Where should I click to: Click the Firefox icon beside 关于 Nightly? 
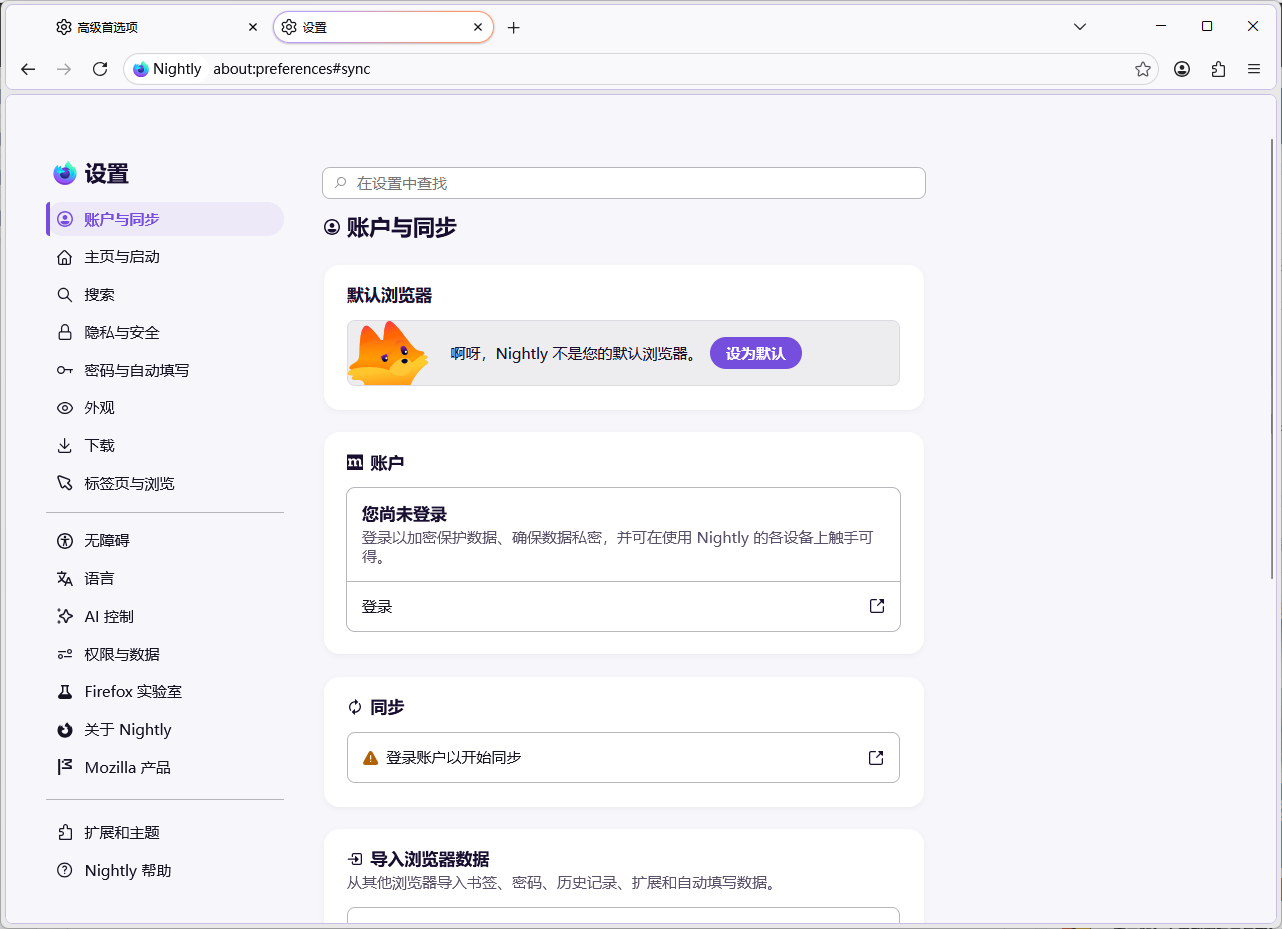(x=65, y=730)
